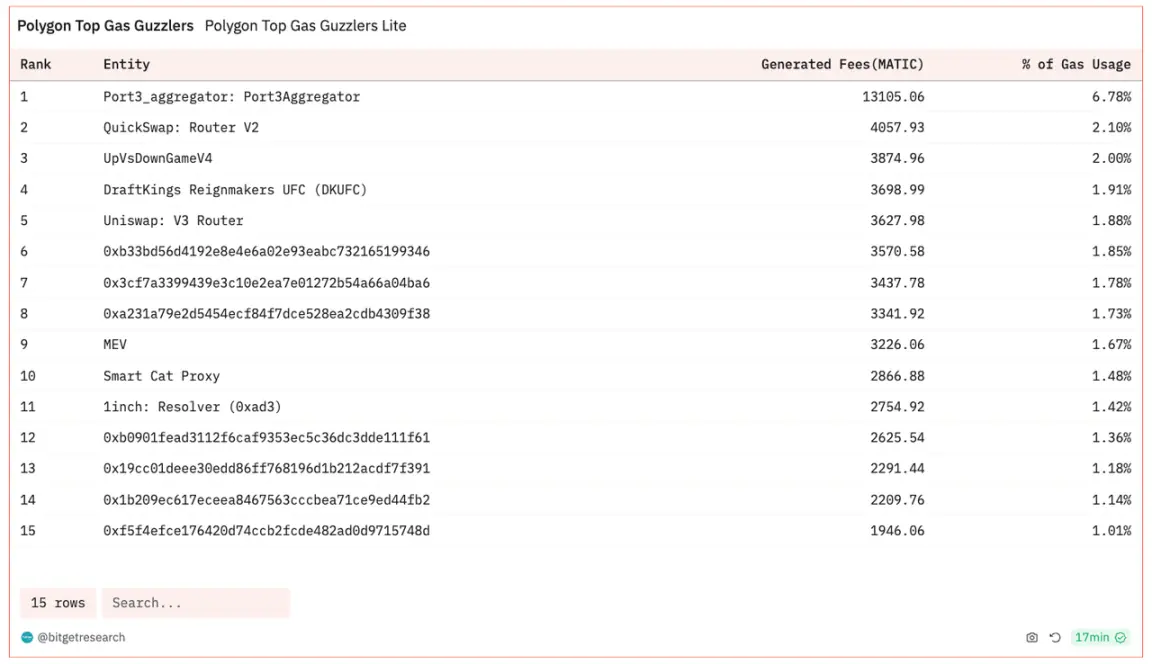Open the @bitgetresearch profile link
1152x664 pixels.
tap(81, 637)
